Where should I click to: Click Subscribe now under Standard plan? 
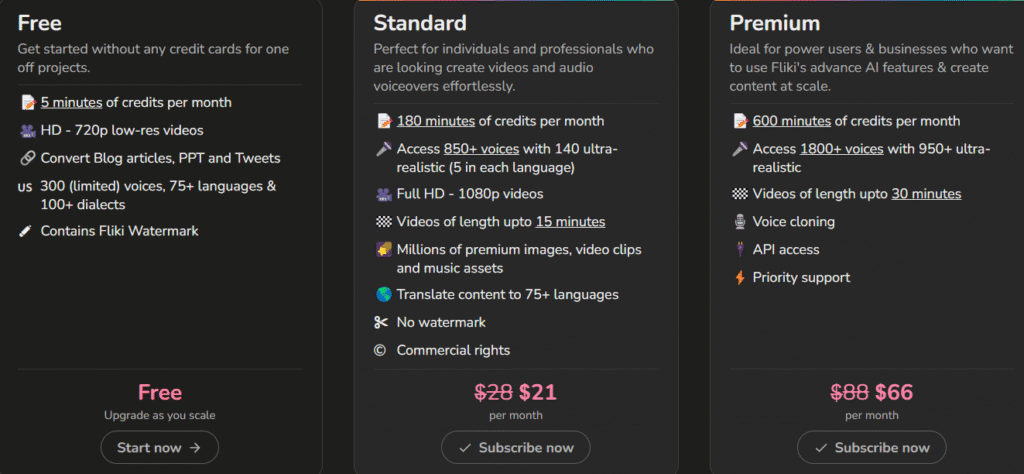click(x=515, y=448)
